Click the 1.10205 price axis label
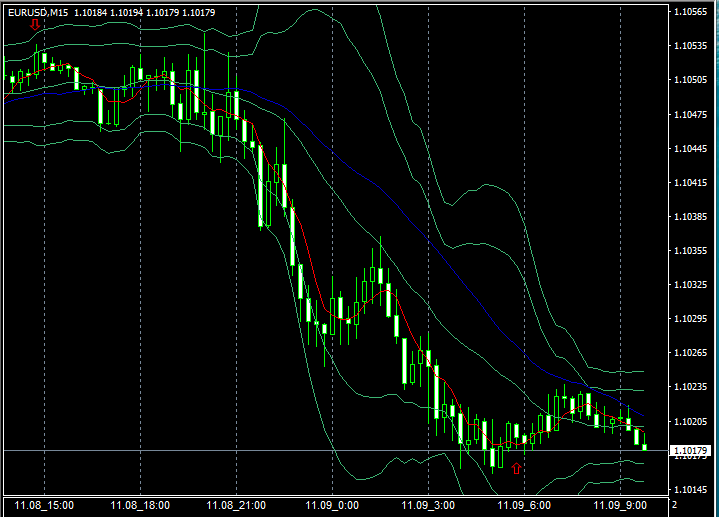Image resolution: width=719 pixels, height=517 pixels. [x=691, y=421]
